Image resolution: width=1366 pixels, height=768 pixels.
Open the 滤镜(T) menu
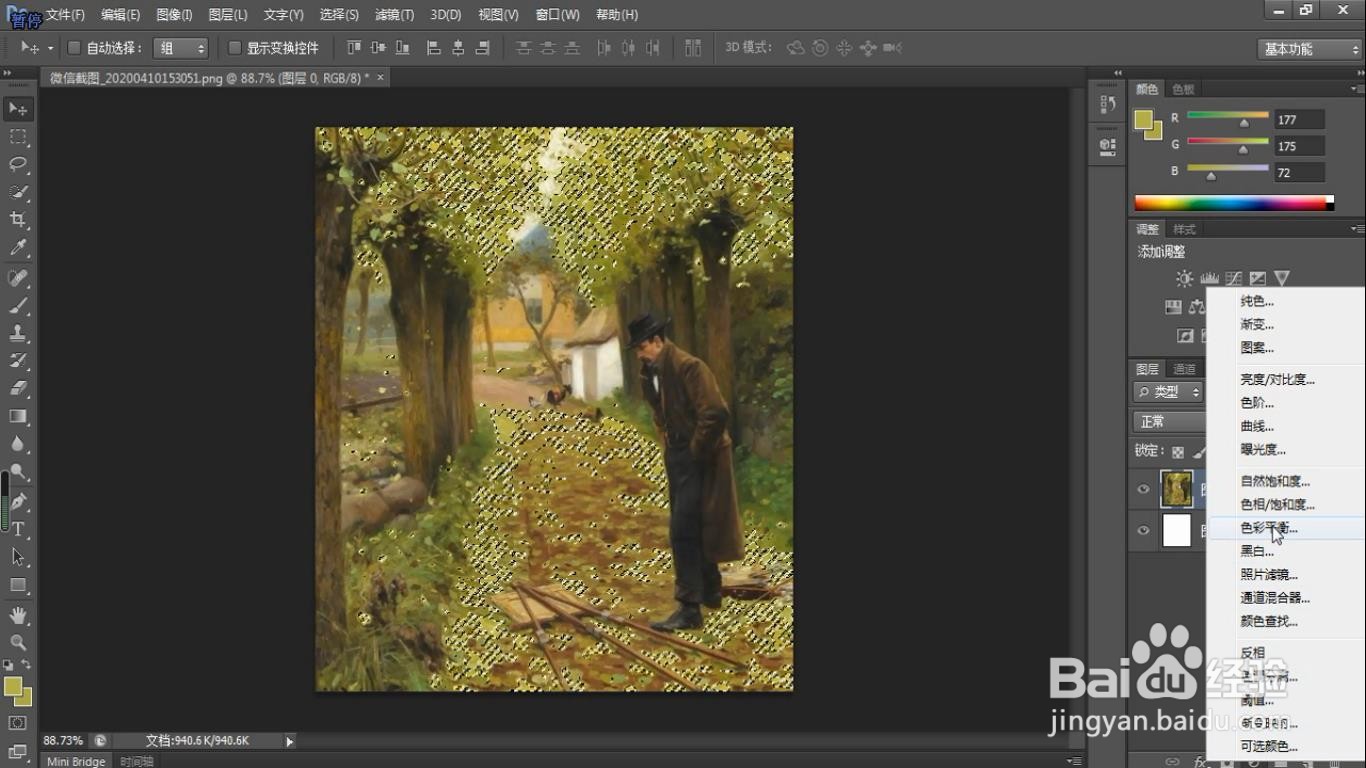pyautogui.click(x=394, y=15)
